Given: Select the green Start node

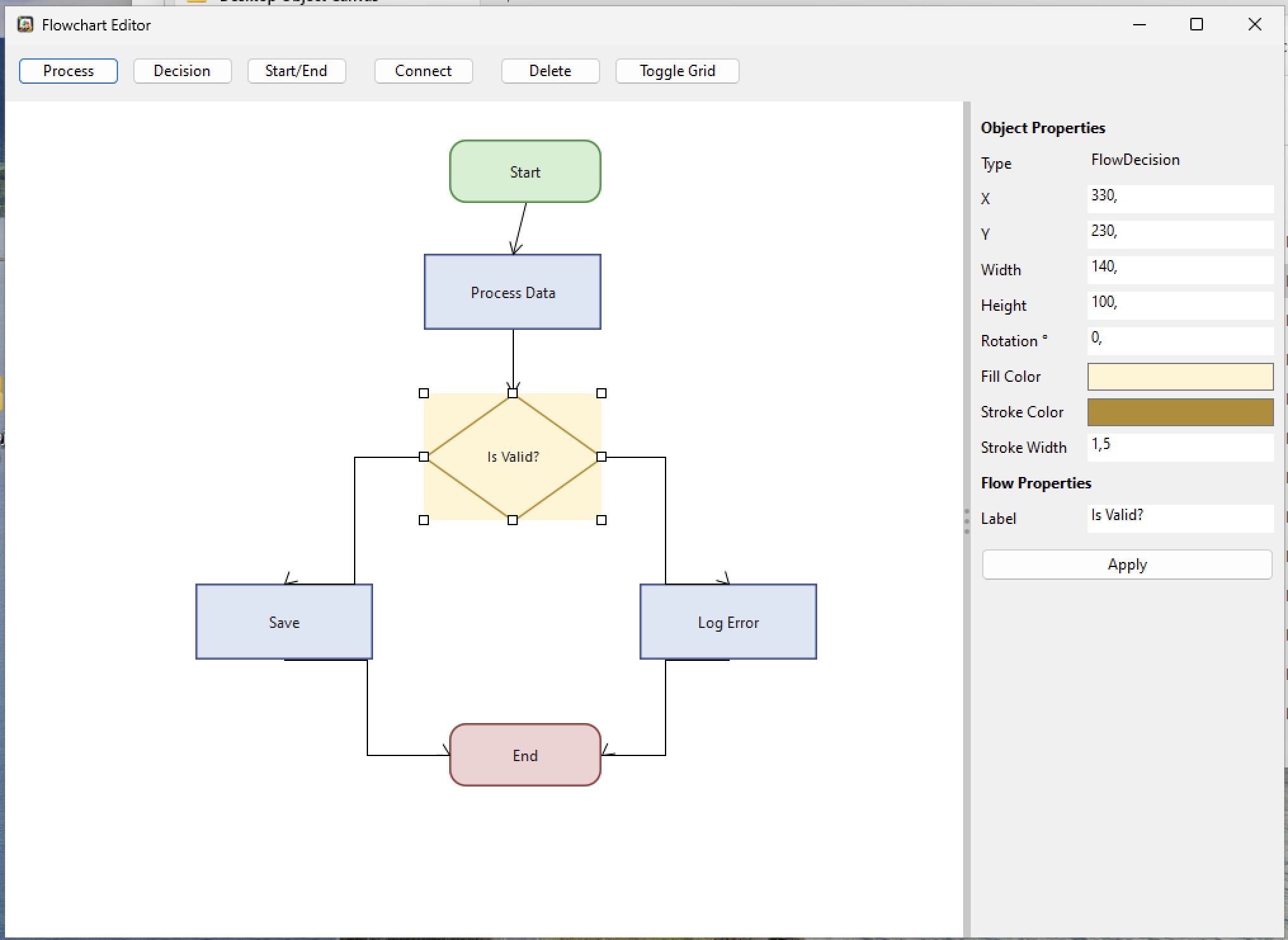Looking at the screenshot, I should click(525, 172).
